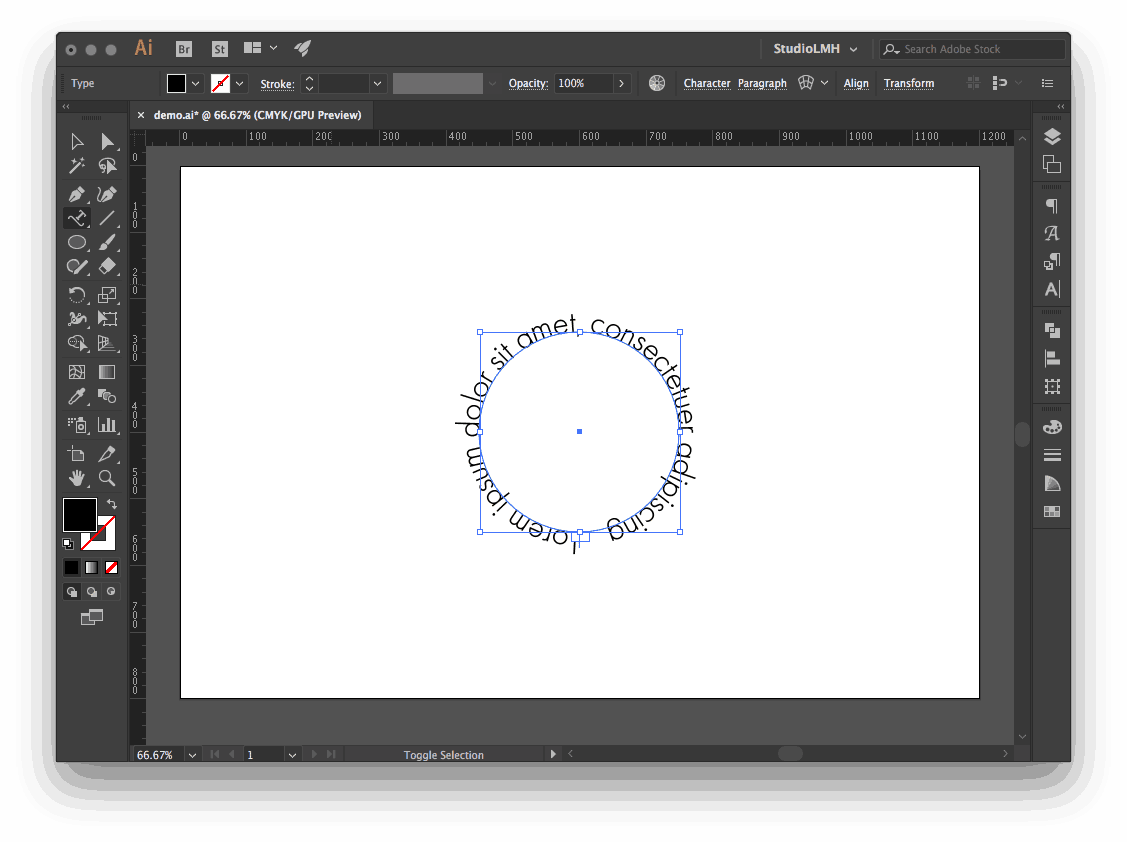Set fill to None mode
This screenshot has width=1127, height=842.
[111, 567]
